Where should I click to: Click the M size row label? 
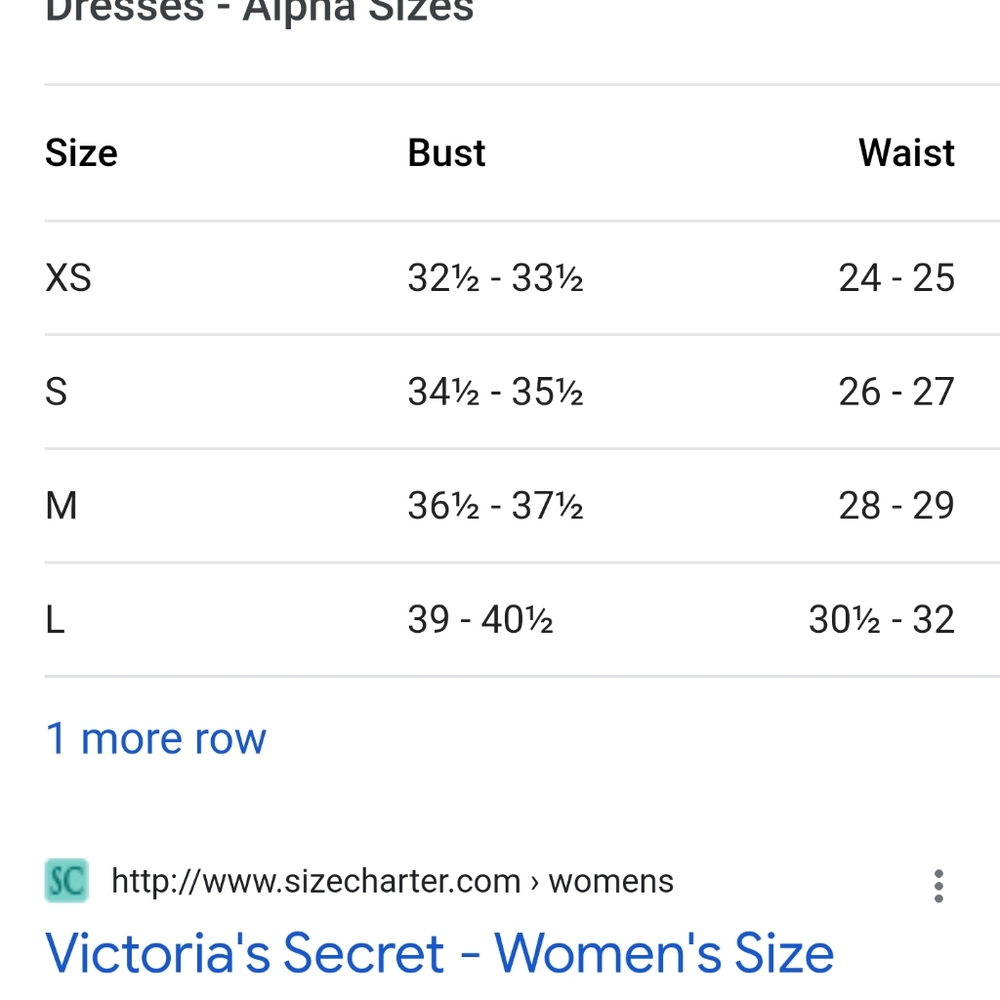tap(61, 506)
